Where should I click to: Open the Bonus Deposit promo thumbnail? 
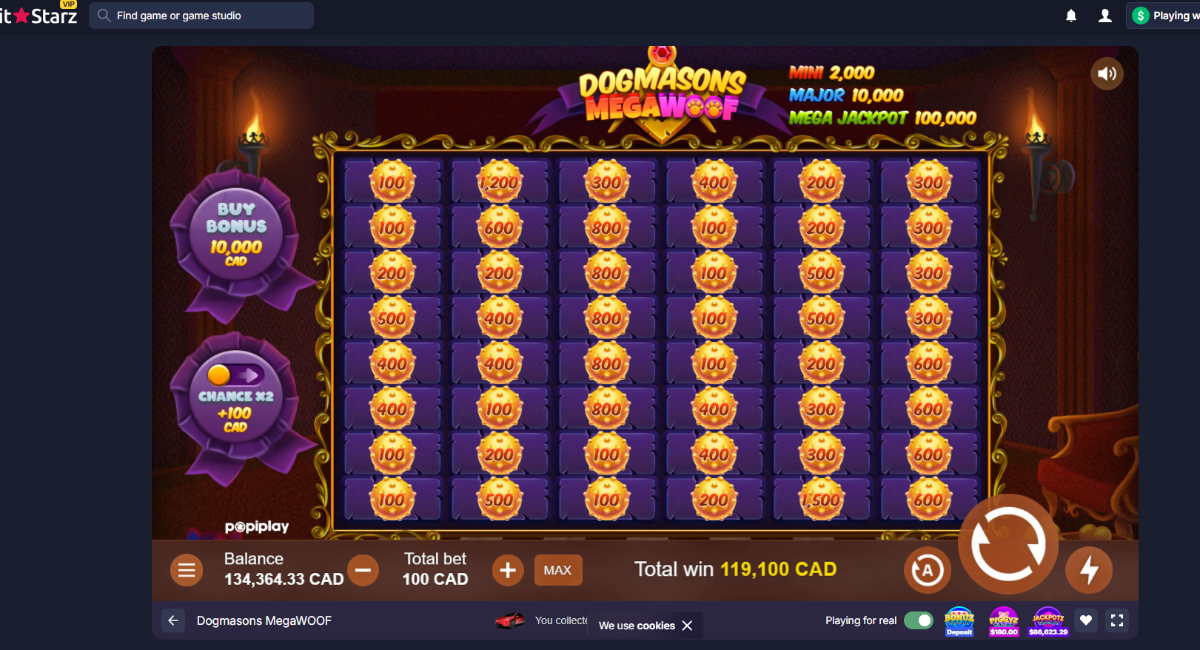tap(959, 621)
